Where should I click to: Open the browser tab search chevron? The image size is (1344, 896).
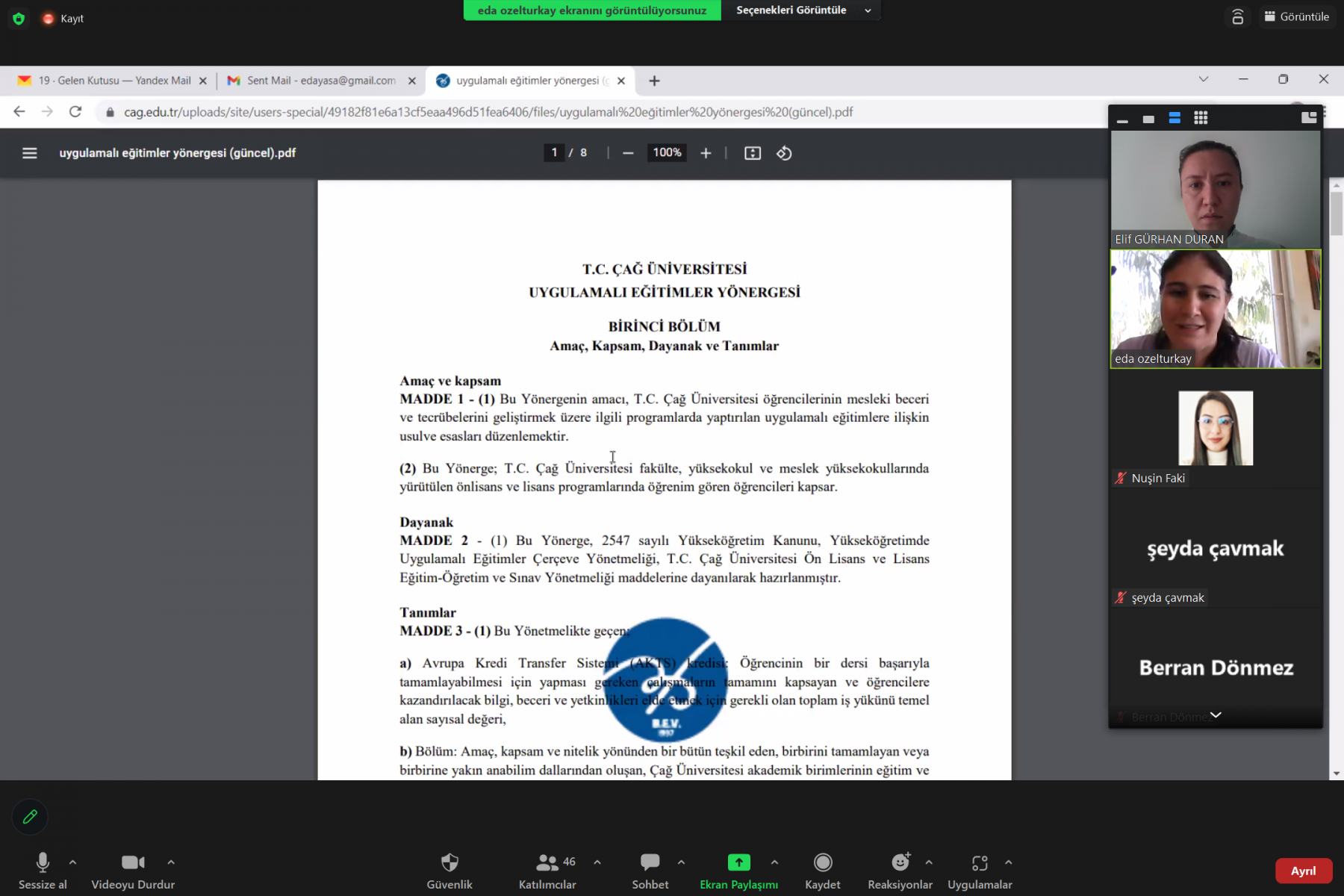1204,79
